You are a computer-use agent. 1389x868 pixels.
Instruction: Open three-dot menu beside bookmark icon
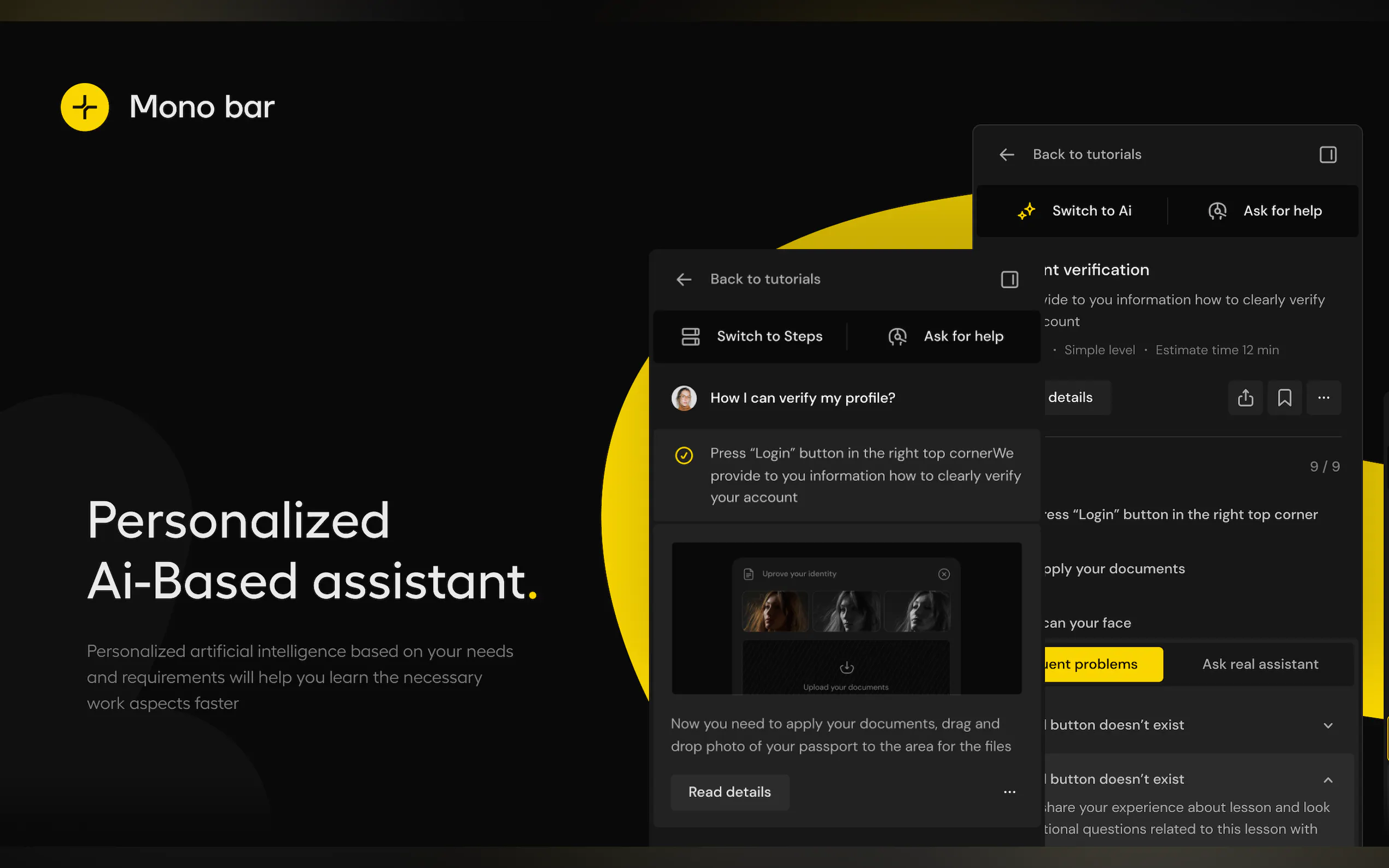[x=1323, y=397]
